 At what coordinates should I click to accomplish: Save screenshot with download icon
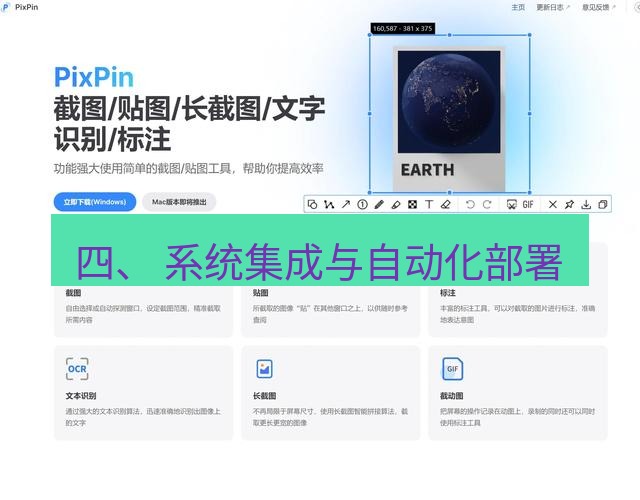586,204
